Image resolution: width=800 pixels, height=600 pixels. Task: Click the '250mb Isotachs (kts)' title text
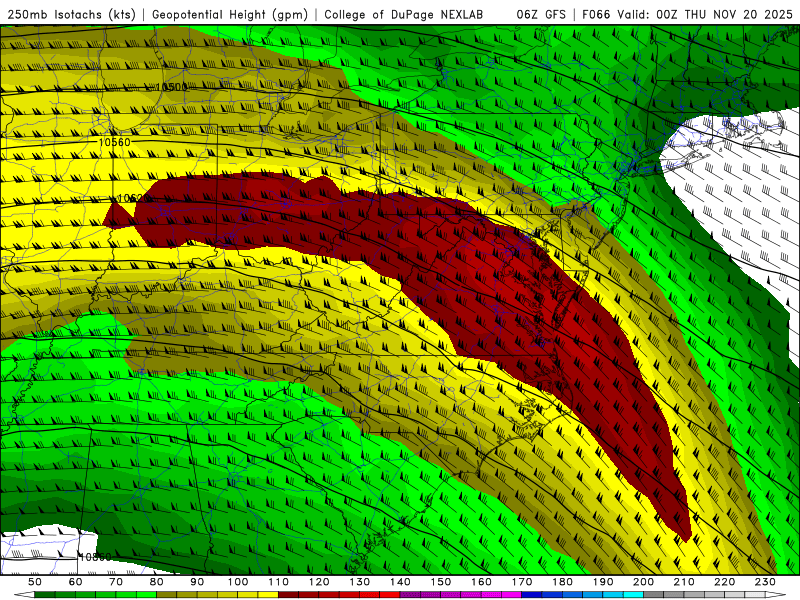point(72,14)
